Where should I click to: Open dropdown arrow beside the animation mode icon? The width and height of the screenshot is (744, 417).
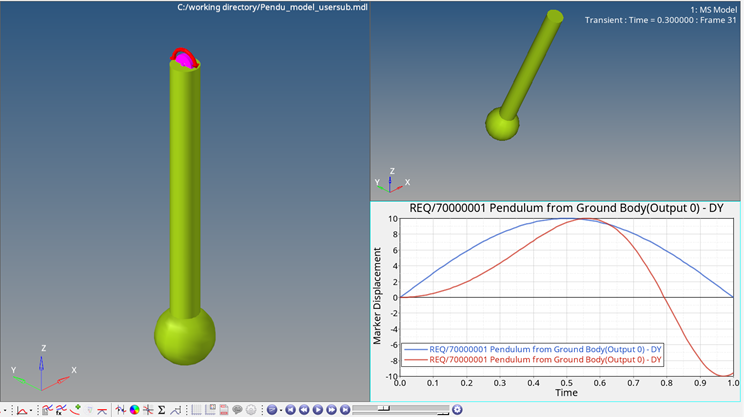tap(281, 410)
